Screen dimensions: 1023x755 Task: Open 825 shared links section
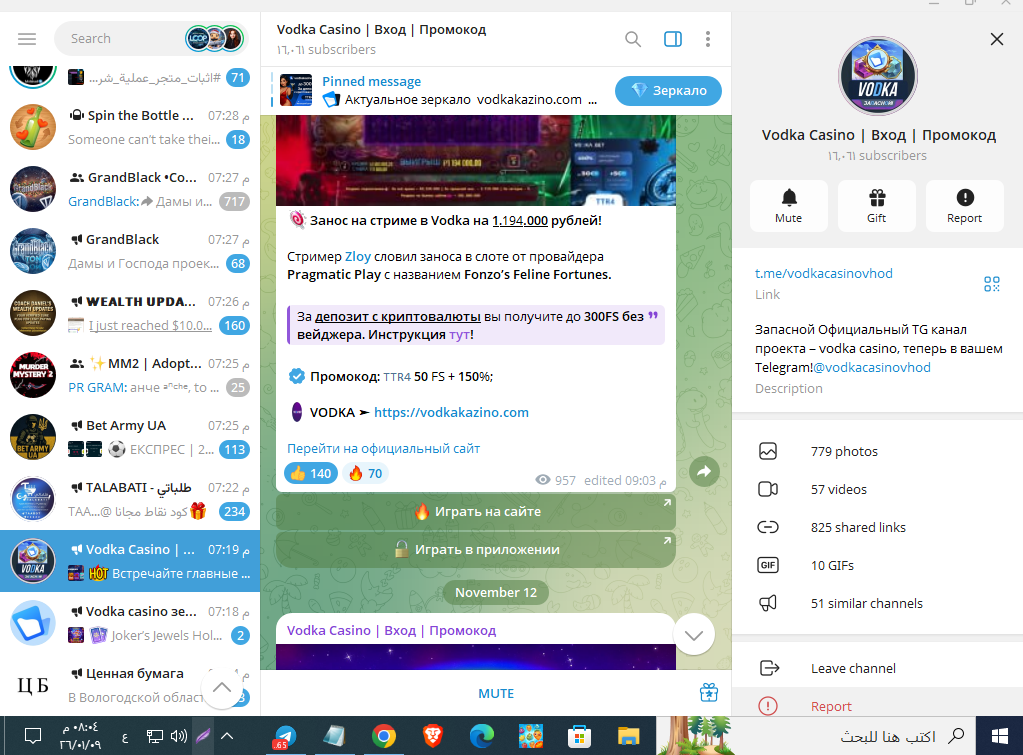click(x=877, y=527)
